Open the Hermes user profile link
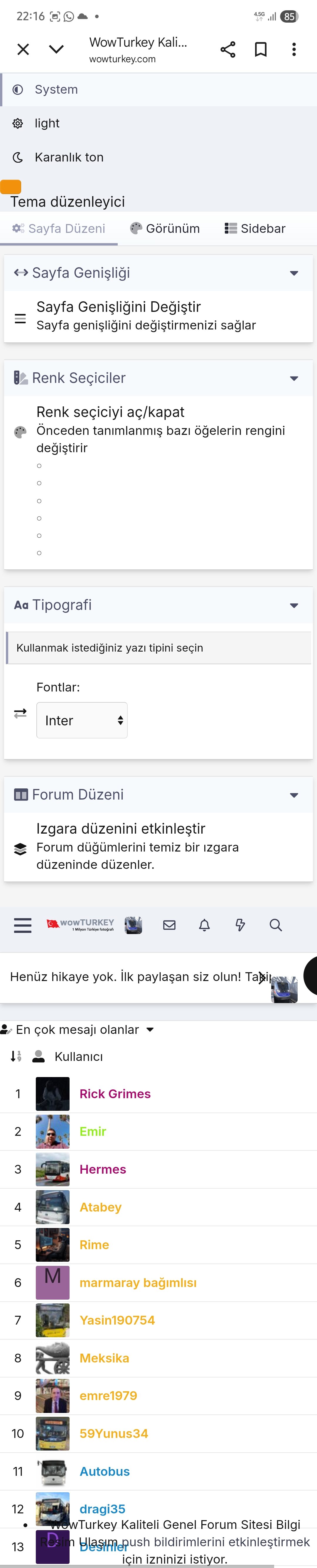This screenshot has width=317, height=1568. (x=103, y=1169)
